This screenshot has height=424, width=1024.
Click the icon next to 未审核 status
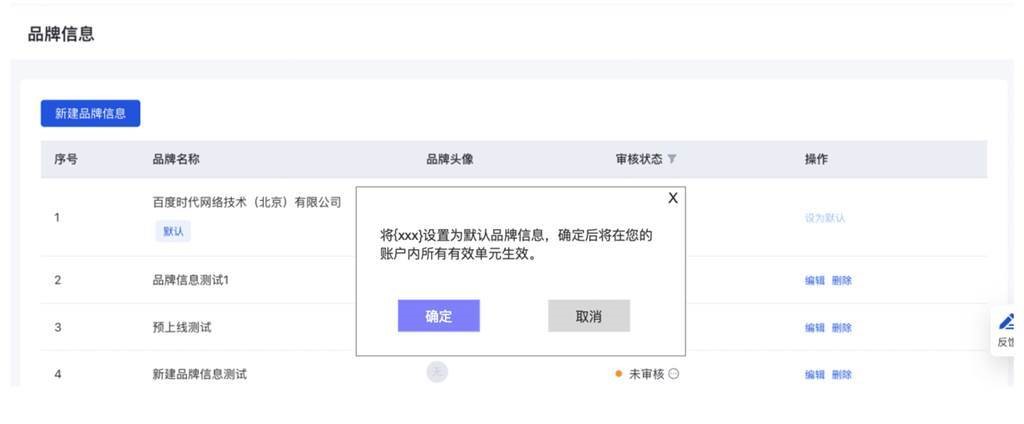674,374
